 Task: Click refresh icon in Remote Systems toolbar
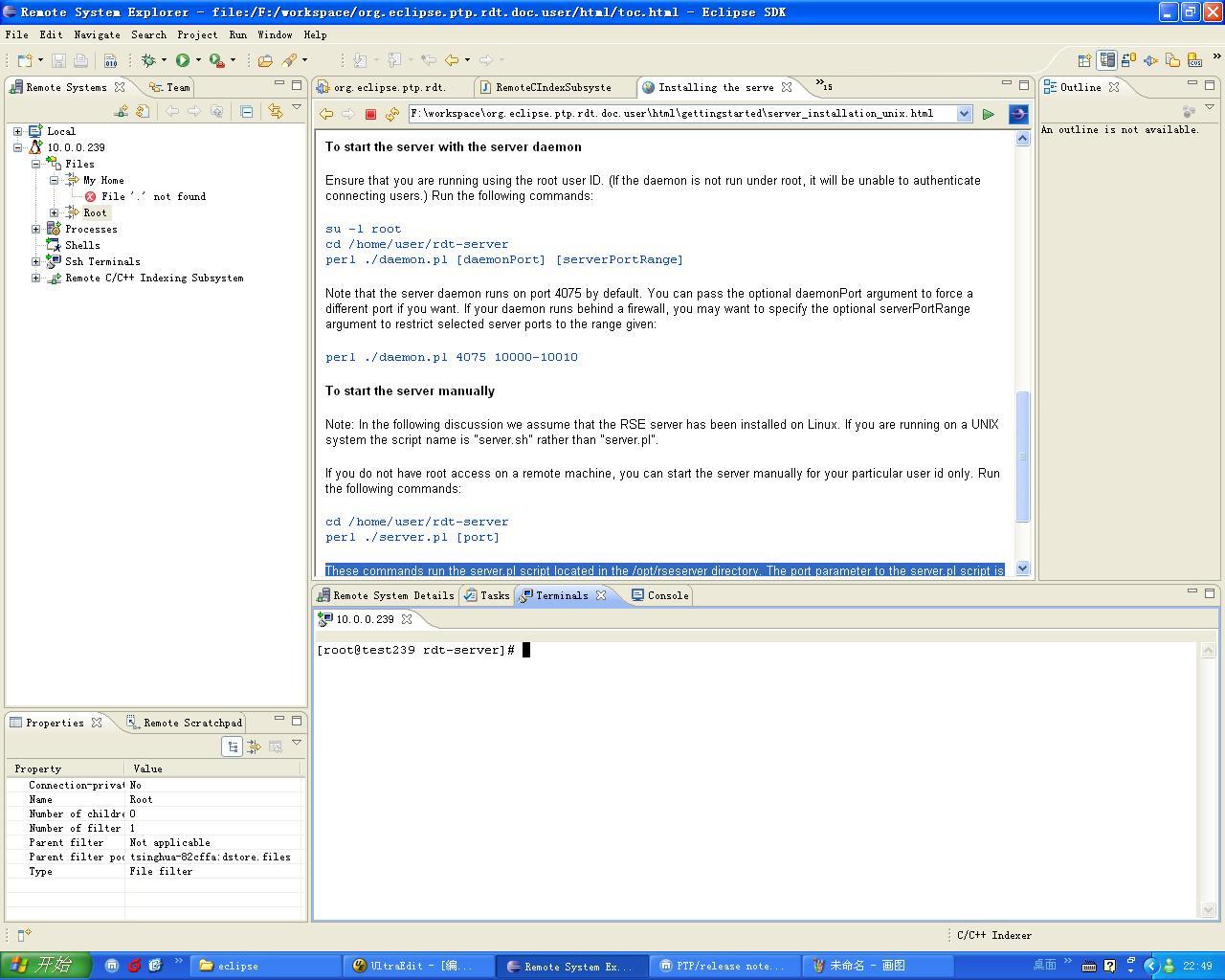[143, 111]
